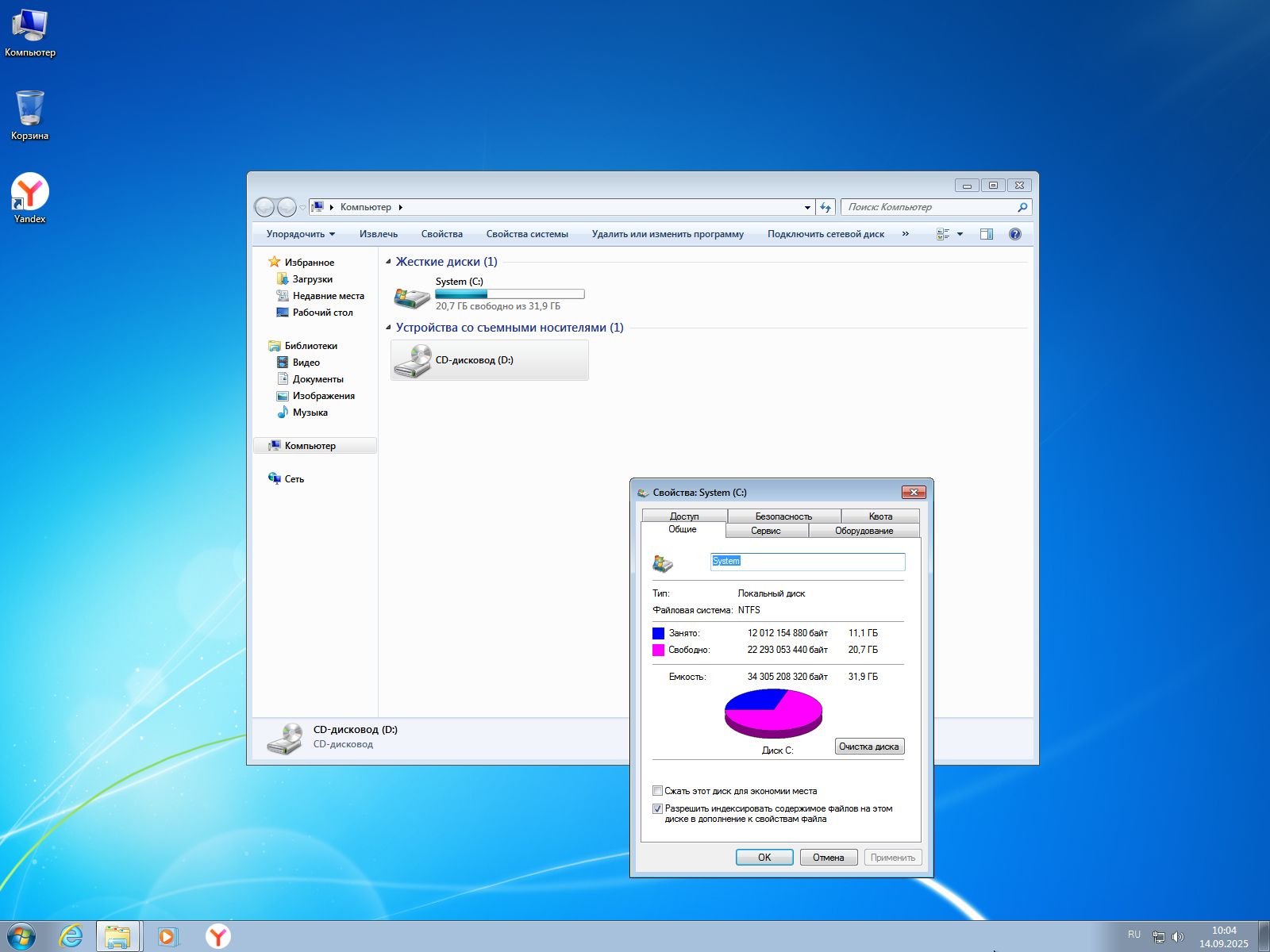Open the recent pages dropdown beside navigation arrows

click(302, 208)
